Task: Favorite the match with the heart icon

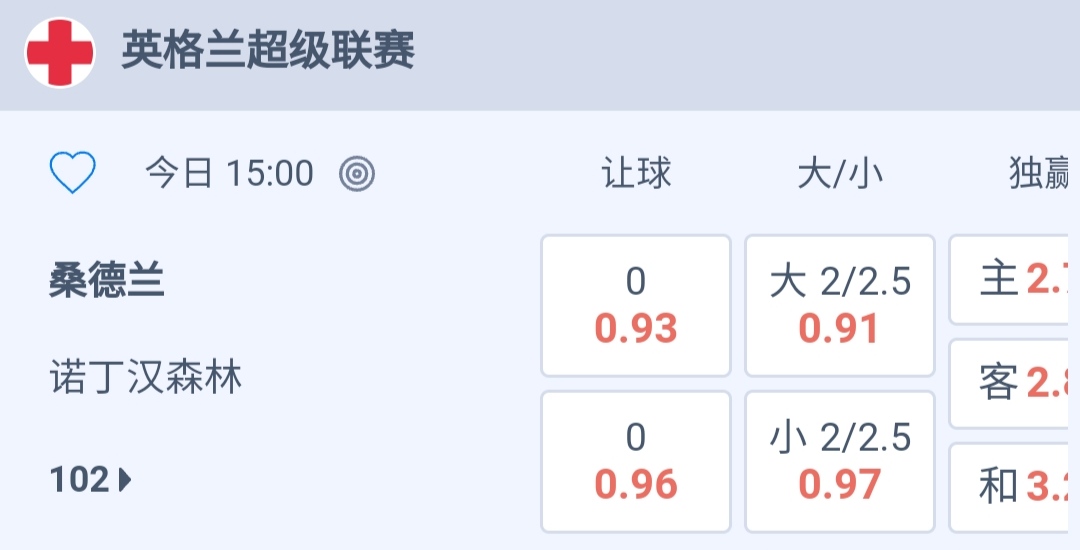Action: point(73,174)
